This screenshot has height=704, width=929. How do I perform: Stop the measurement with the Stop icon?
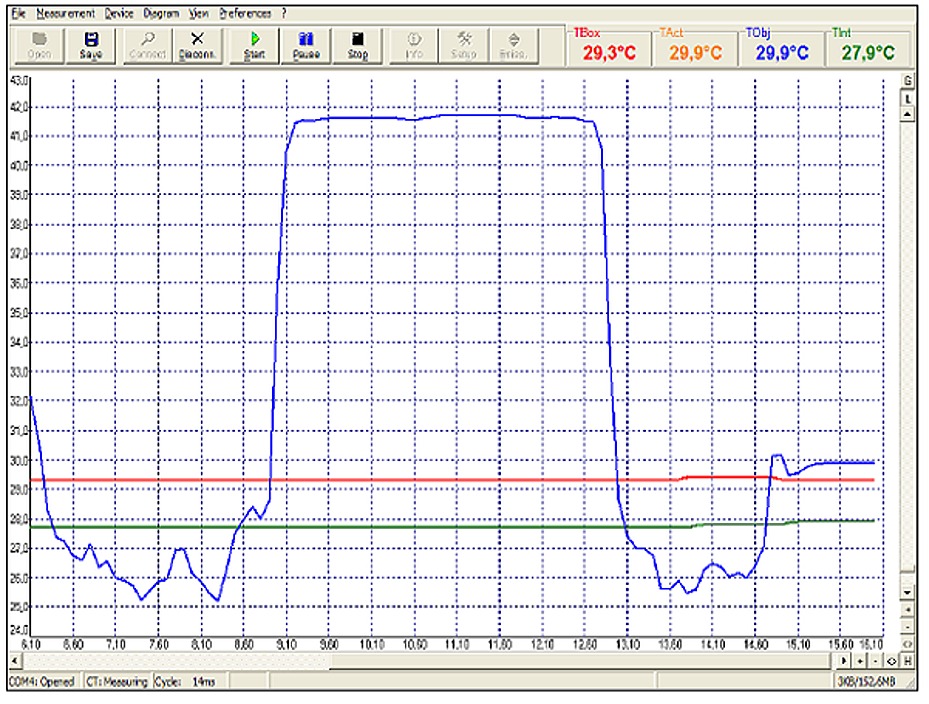tap(358, 44)
